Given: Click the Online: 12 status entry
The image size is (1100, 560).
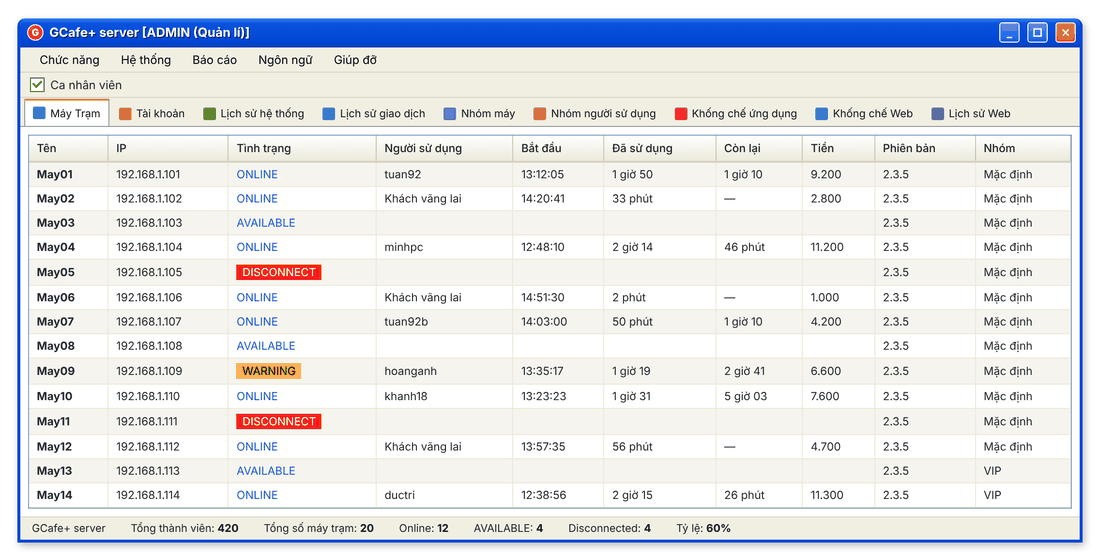Looking at the screenshot, I should pos(424,528).
